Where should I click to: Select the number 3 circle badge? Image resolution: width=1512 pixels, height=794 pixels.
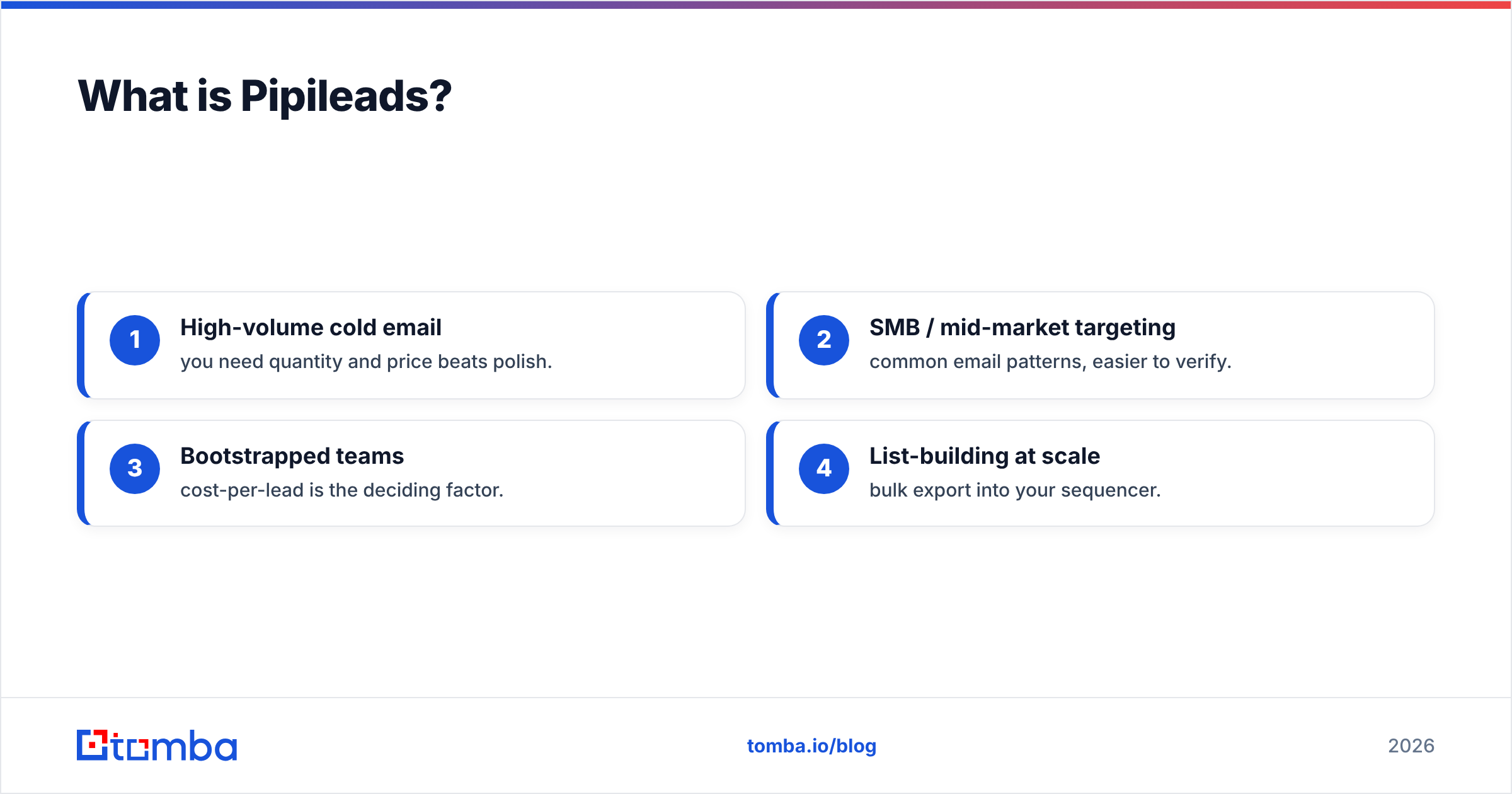[x=135, y=469]
